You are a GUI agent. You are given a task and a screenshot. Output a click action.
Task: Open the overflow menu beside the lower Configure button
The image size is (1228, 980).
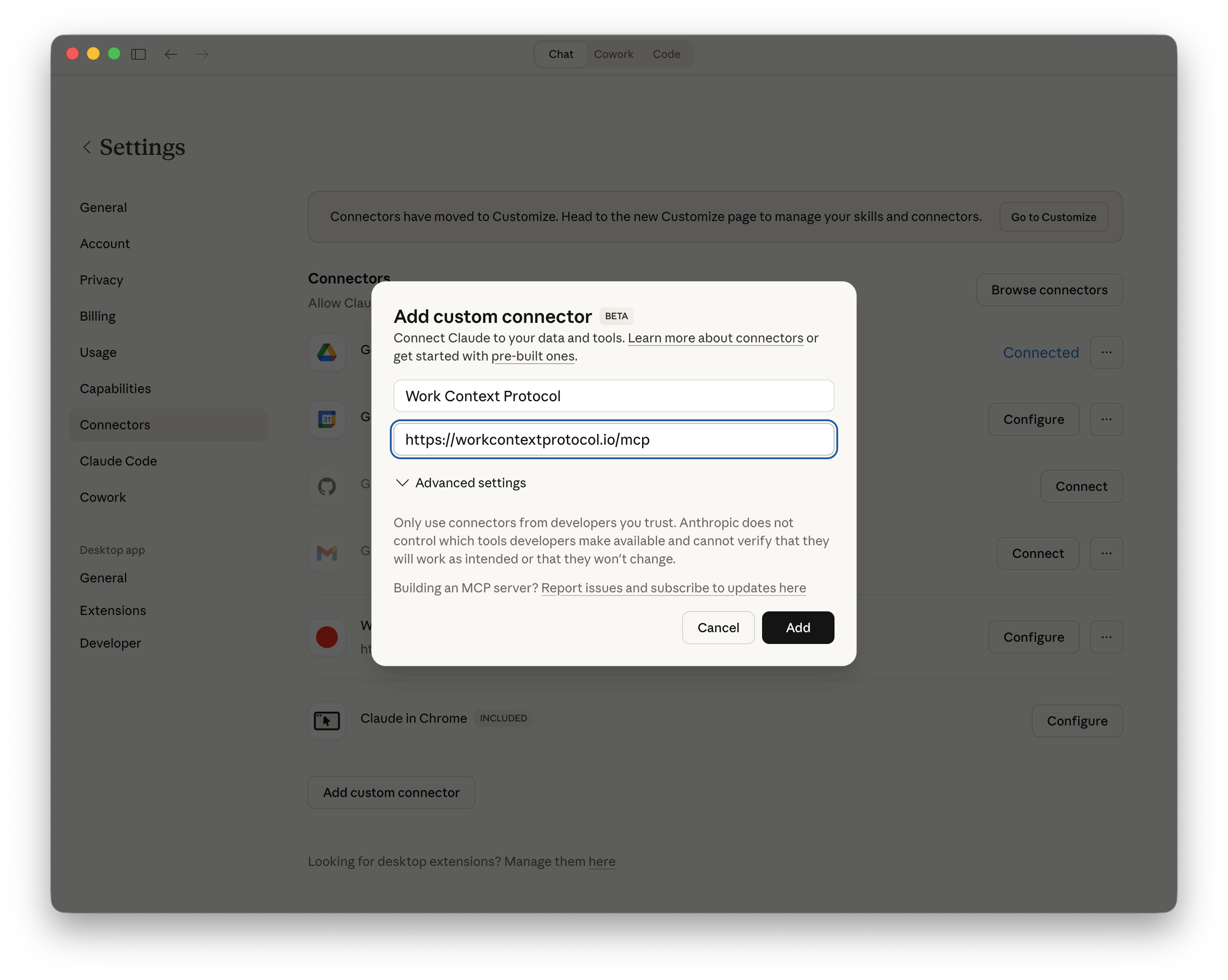tap(1106, 637)
